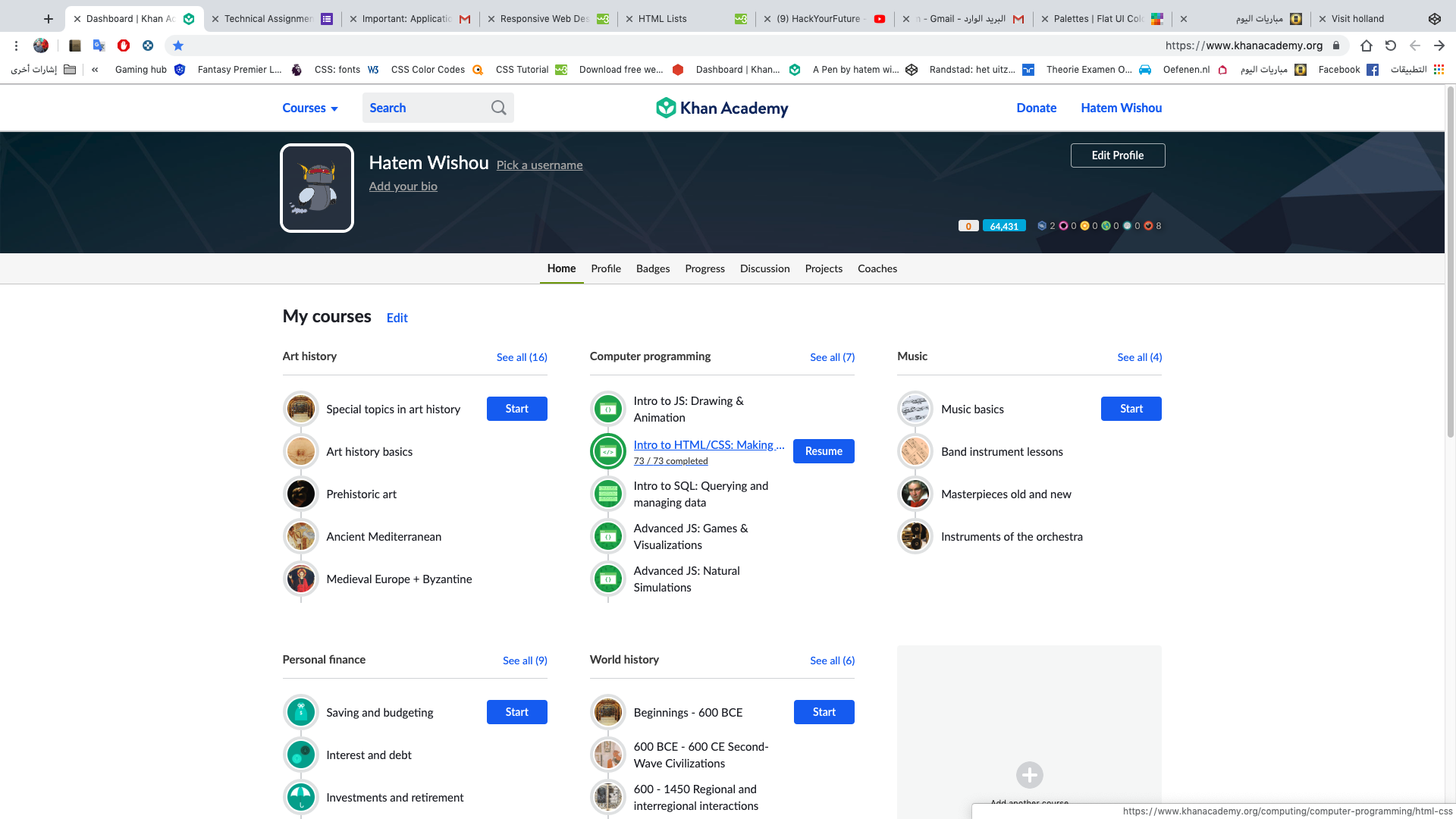Switch to the Coaches tab
This screenshot has height=819, width=1456.
(x=877, y=268)
